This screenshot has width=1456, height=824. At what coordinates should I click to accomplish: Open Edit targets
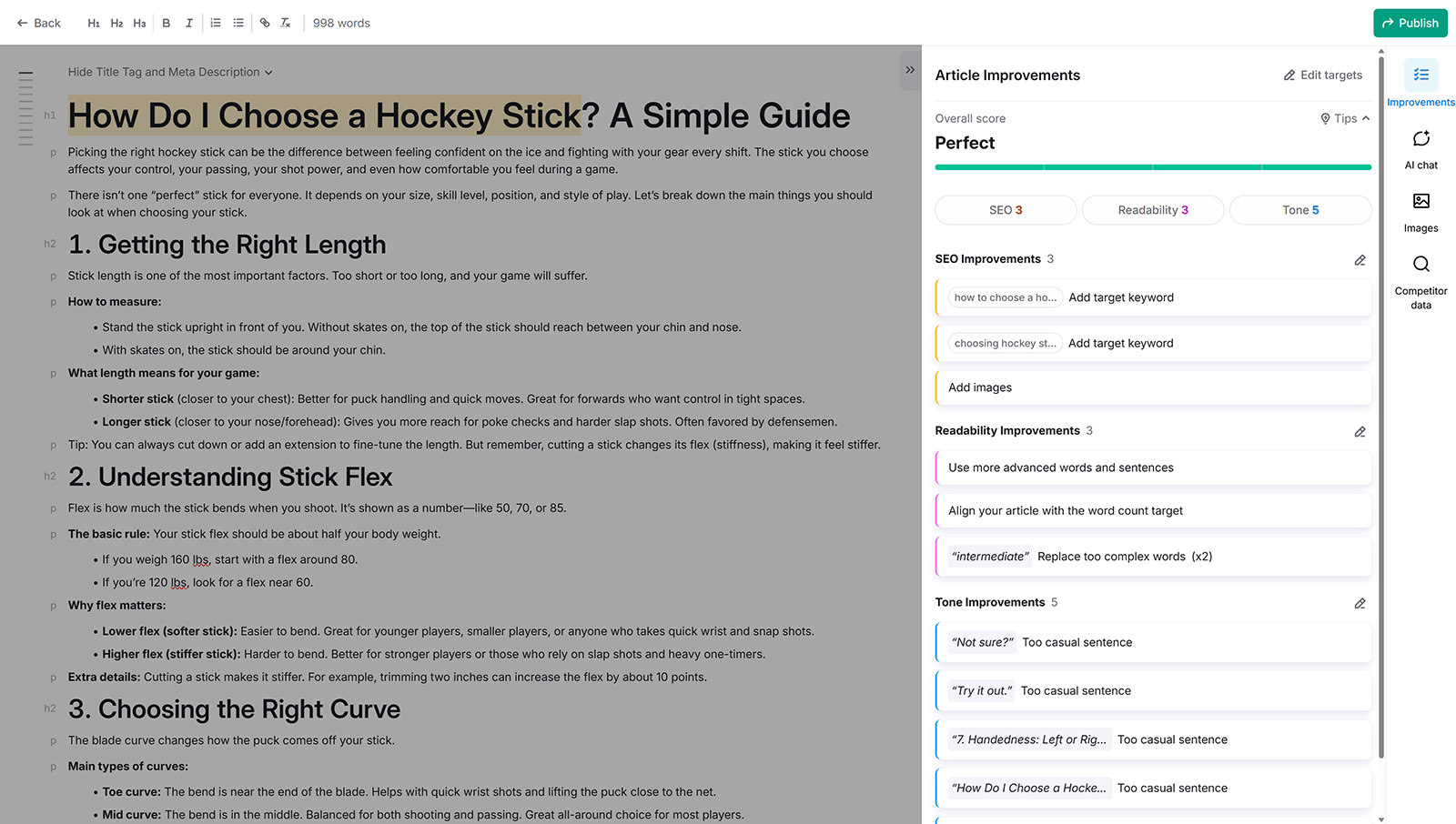click(x=1322, y=75)
